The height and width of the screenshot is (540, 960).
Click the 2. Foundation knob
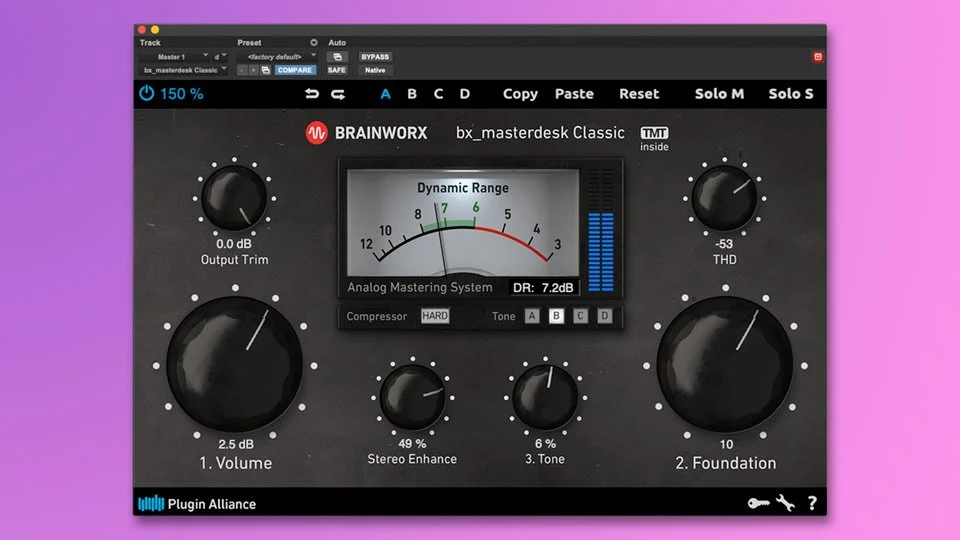coord(725,365)
